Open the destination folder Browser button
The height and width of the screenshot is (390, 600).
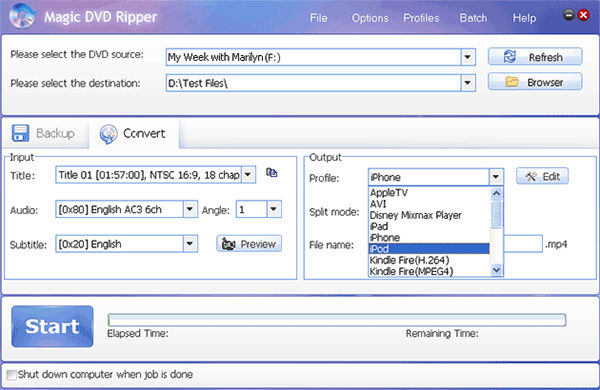click(535, 82)
